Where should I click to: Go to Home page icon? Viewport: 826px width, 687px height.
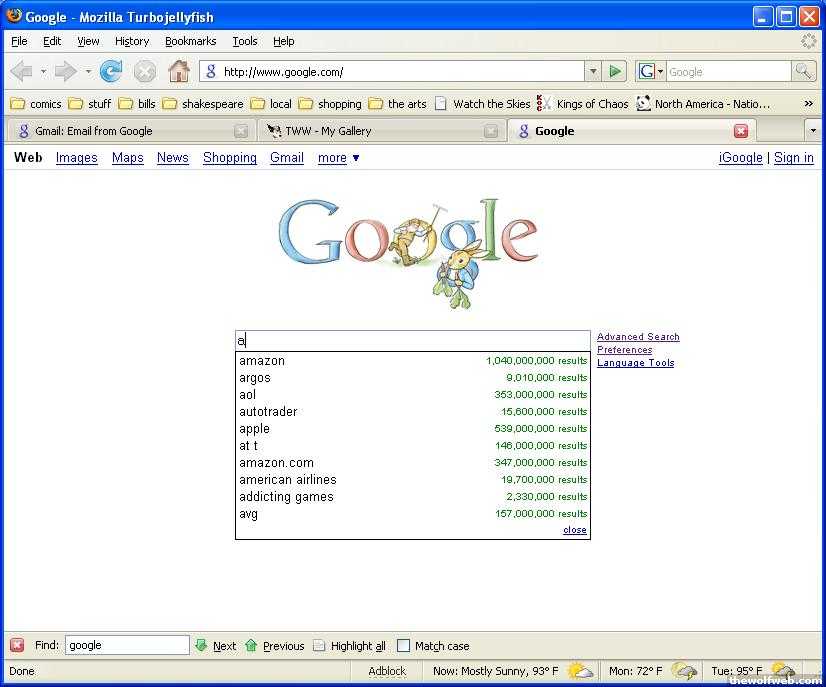pos(179,71)
